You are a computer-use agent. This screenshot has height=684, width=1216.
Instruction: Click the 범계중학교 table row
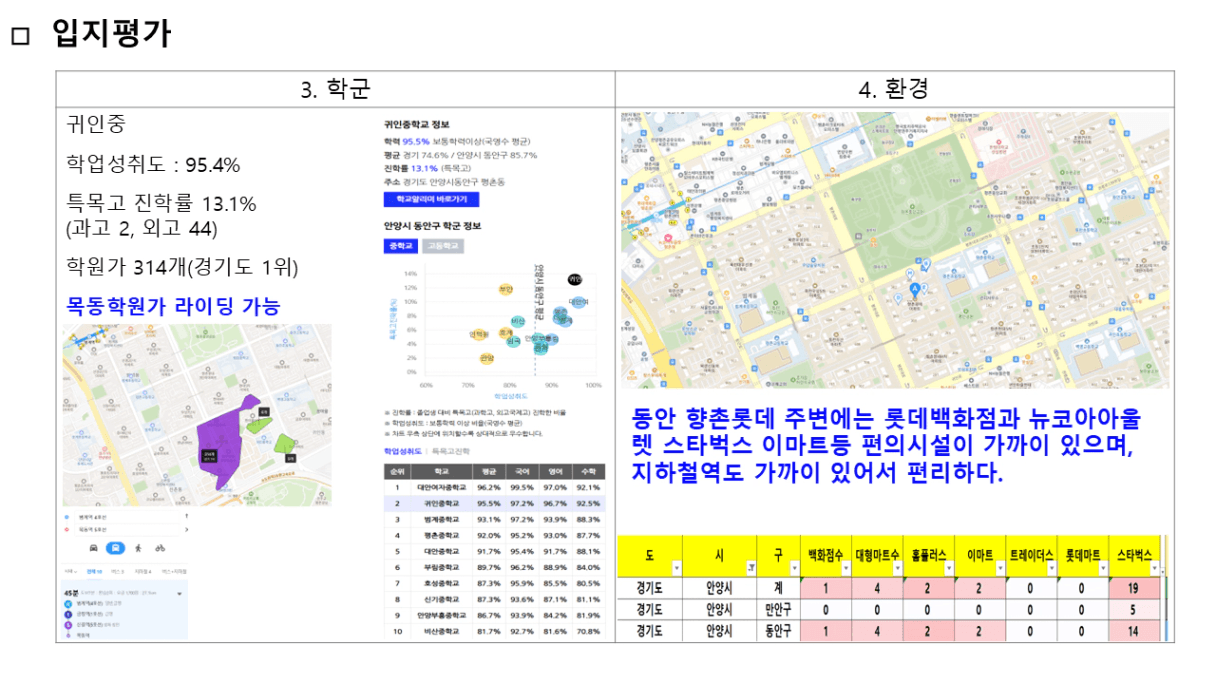pyautogui.click(x=494, y=519)
